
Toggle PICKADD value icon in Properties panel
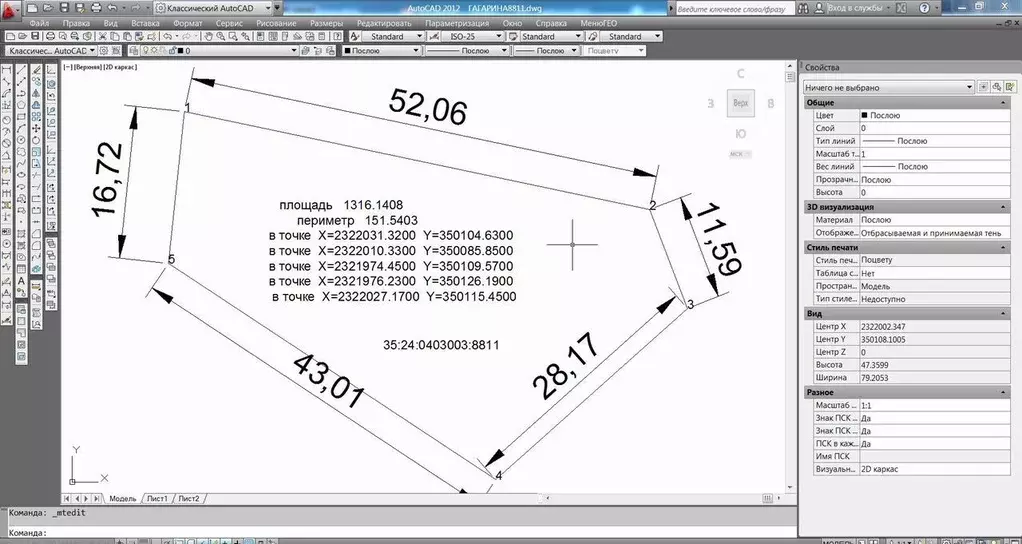tap(984, 87)
